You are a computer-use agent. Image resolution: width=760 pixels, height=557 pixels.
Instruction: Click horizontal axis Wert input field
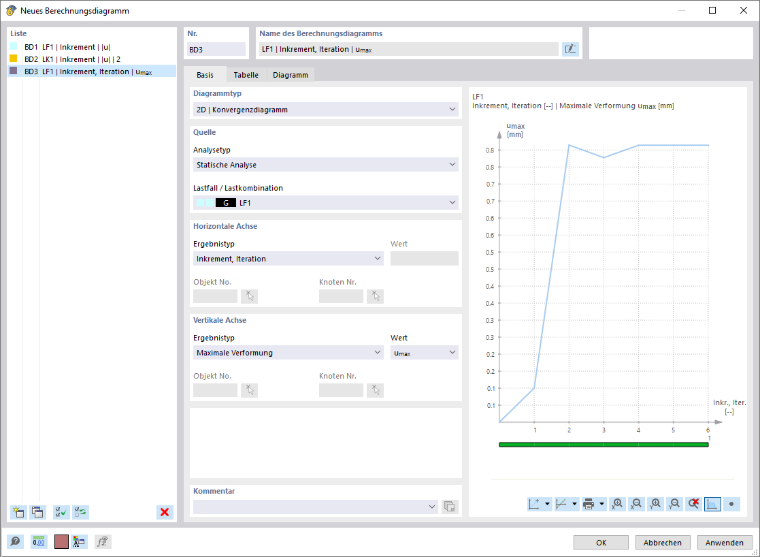tap(425, 258)
